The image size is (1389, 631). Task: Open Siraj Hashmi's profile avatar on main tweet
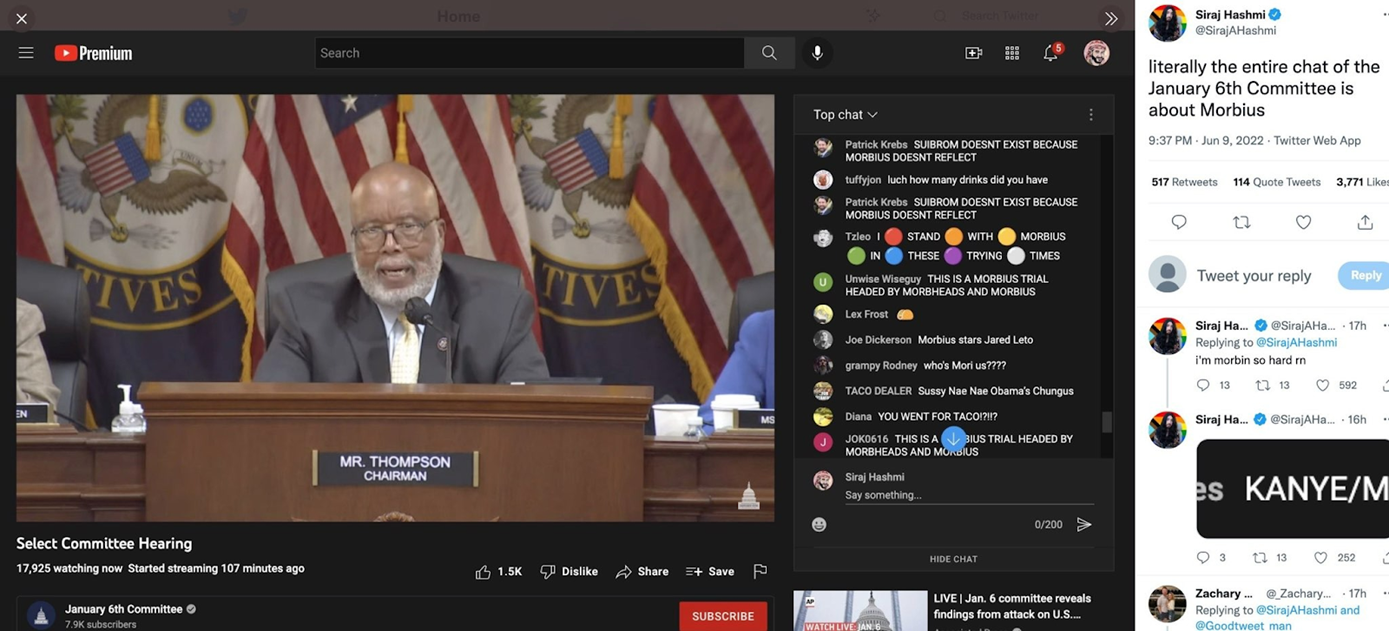coord(1167,23)
